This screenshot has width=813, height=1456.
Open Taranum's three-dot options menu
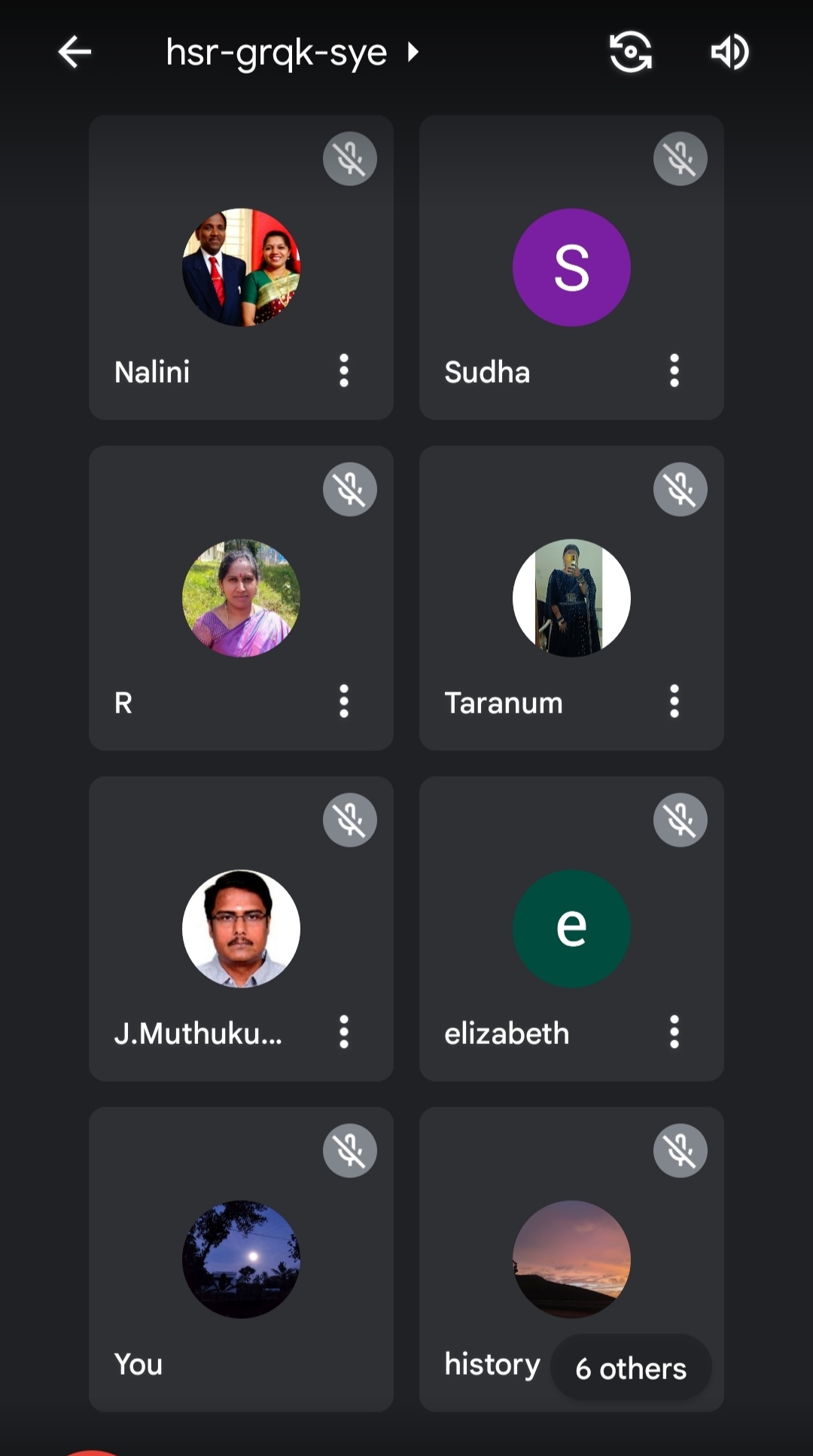coord(674,701)
